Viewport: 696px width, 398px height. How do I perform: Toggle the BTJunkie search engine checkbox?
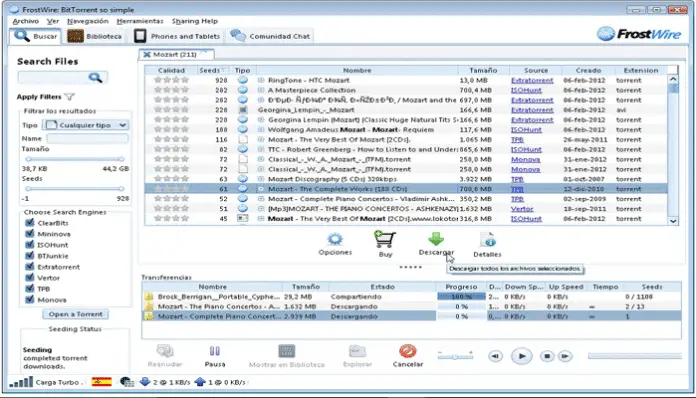point(30,256)
